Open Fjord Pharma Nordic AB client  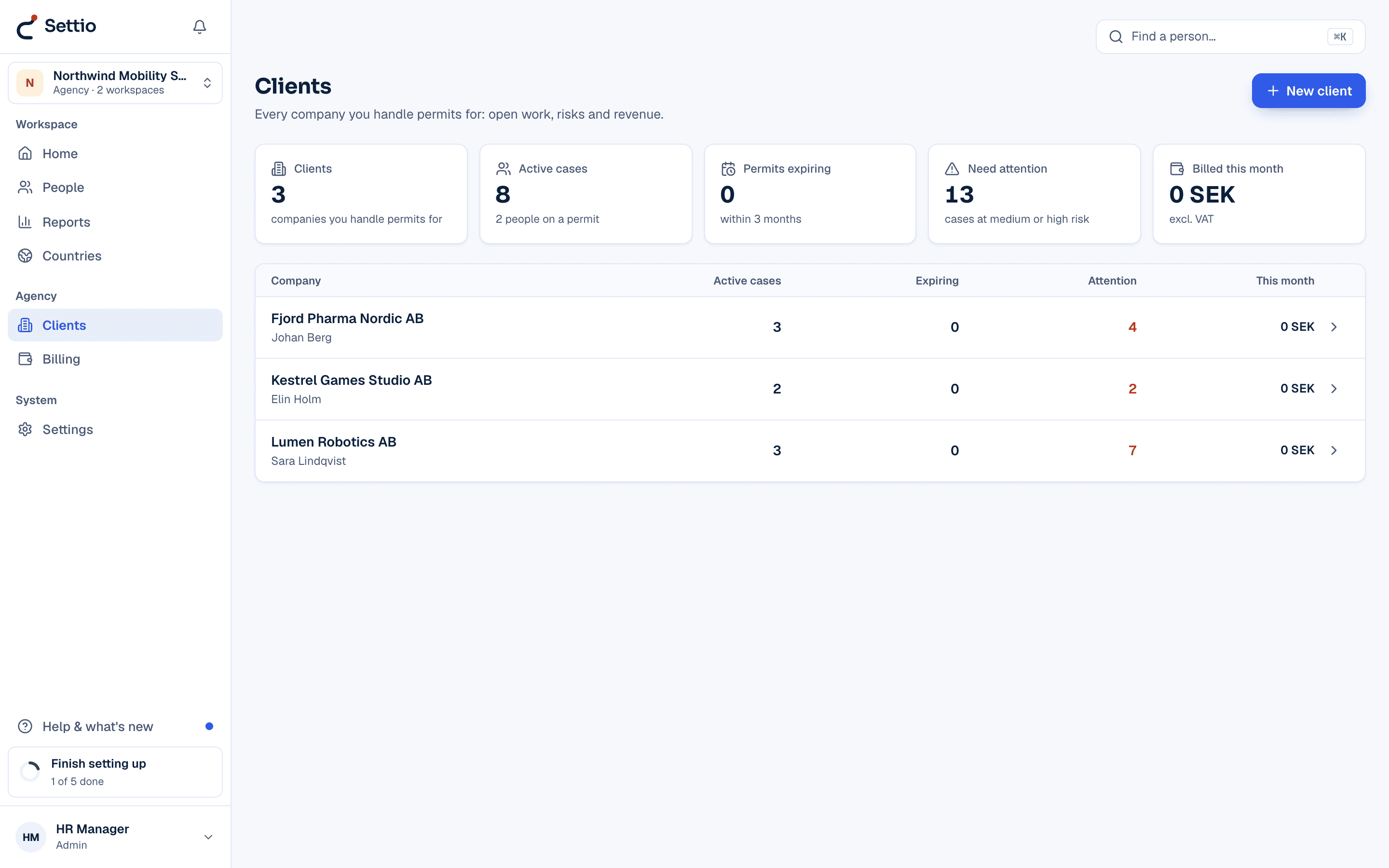(x=810, y=327)
